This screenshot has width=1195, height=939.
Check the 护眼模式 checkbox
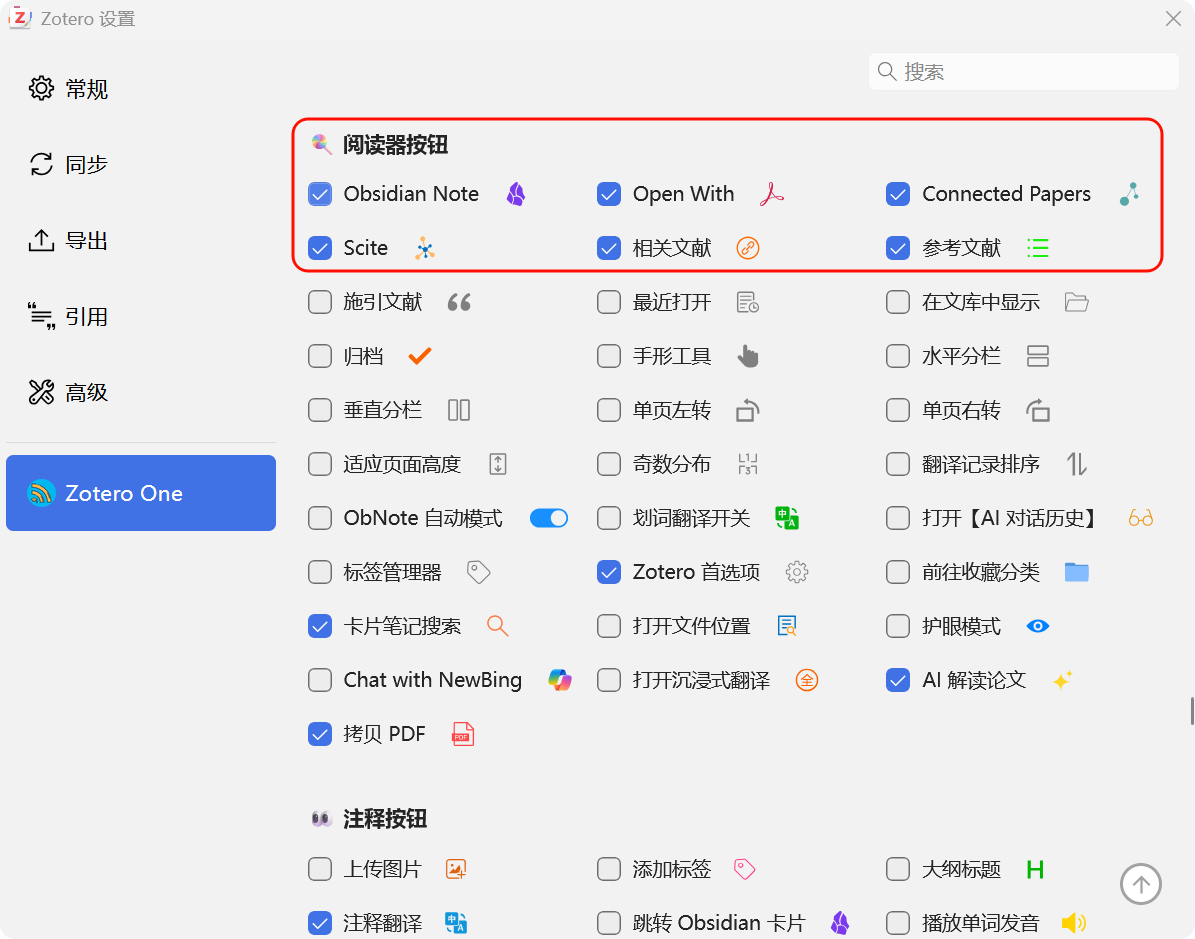click(898, 626)
